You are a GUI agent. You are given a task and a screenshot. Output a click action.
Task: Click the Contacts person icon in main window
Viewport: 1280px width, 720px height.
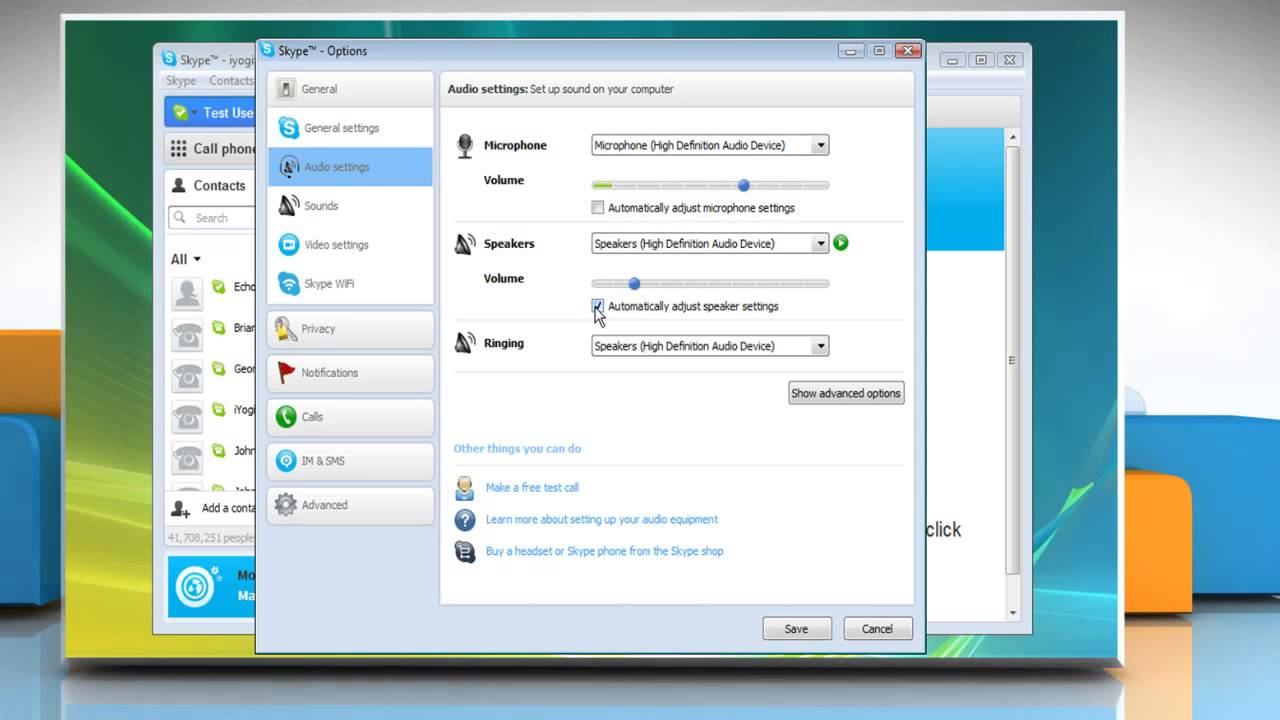tap(179, 185)
